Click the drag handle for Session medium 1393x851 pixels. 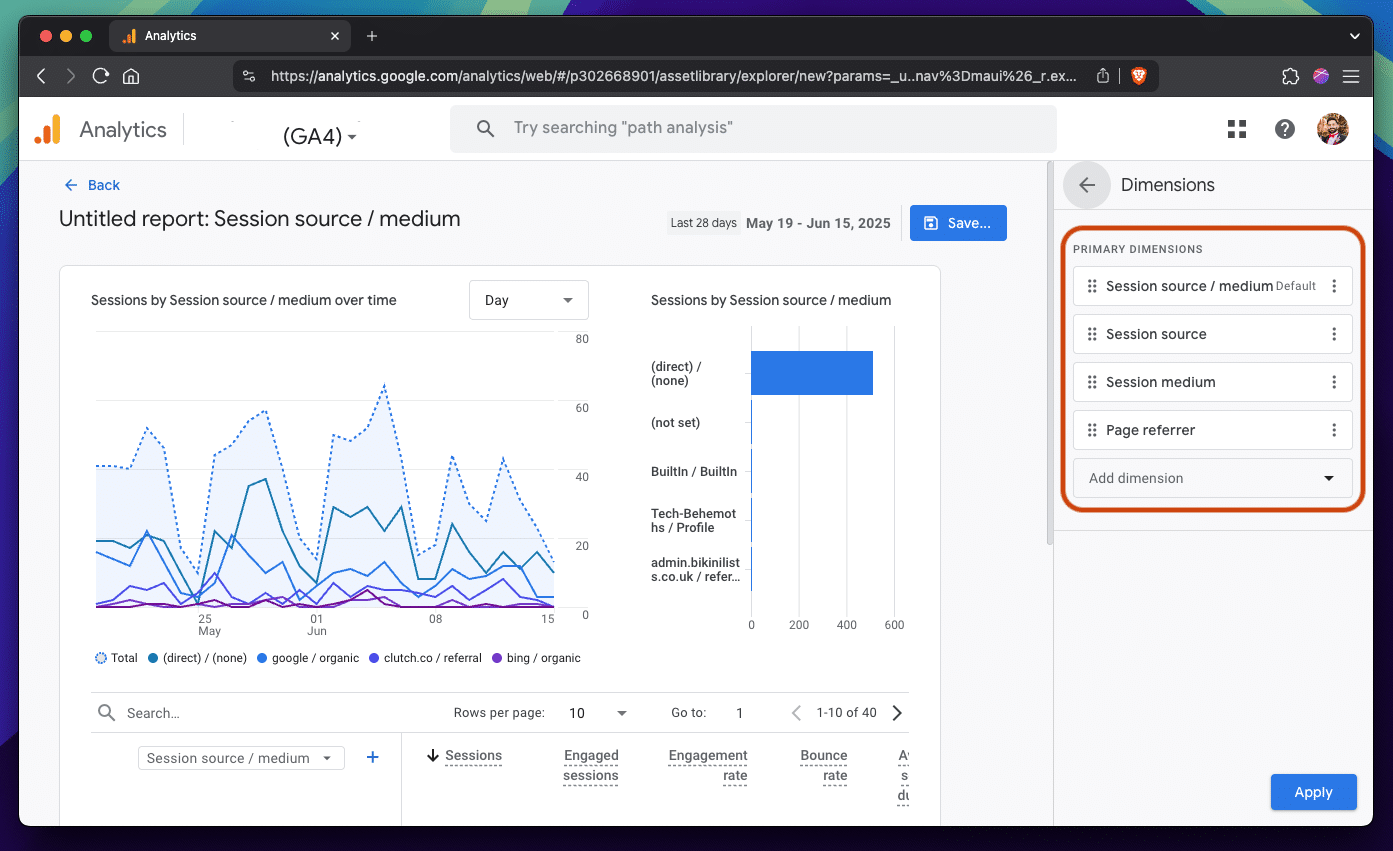pos(1092,382)
